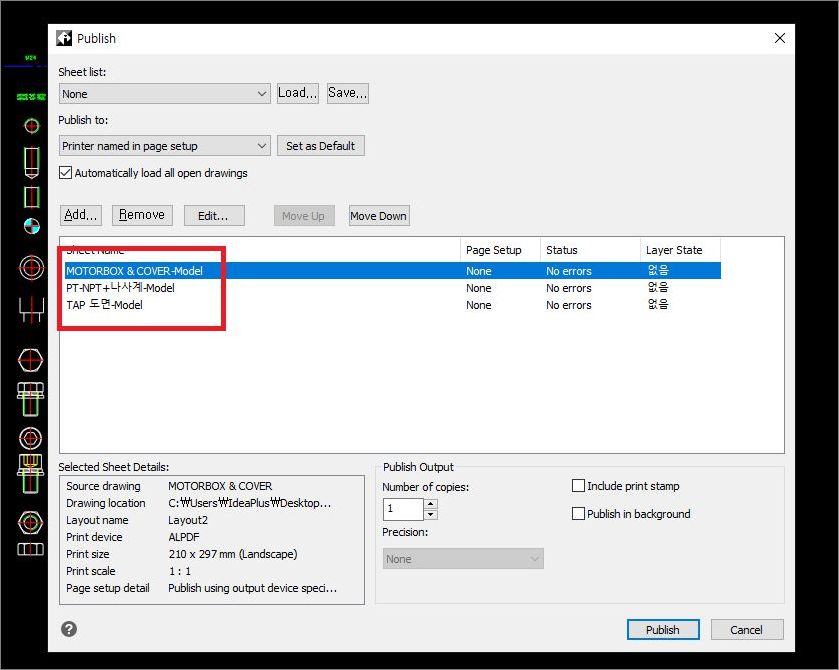The image size is (839, 670).
Task: Click the ALPDF print device value
Action: (x=184, y=537)
